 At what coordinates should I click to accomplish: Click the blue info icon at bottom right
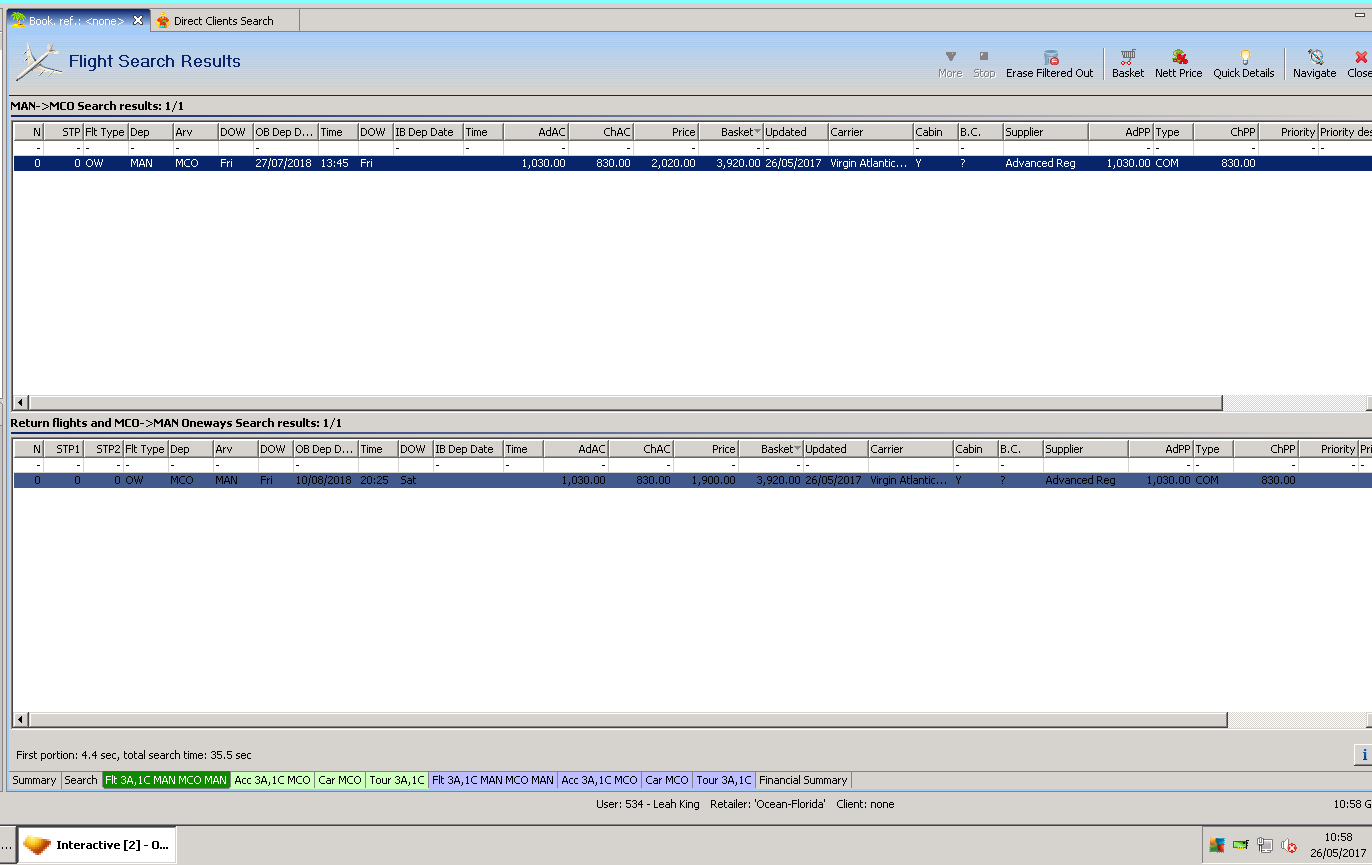pos(1362,755)
